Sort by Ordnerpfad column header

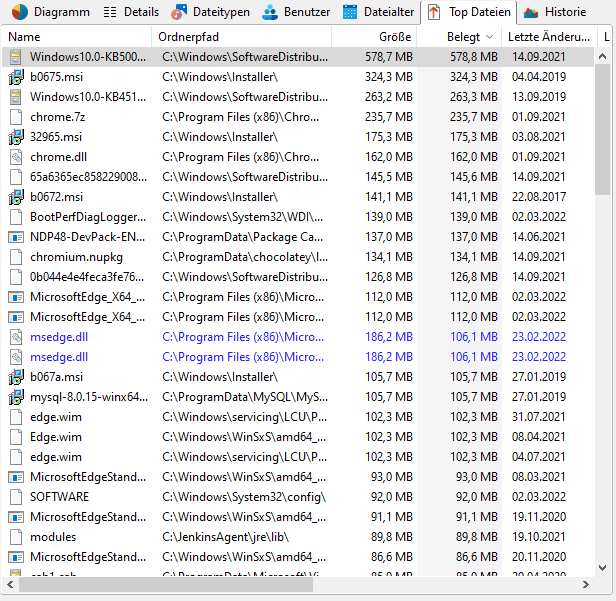click(x=241, y=37)
